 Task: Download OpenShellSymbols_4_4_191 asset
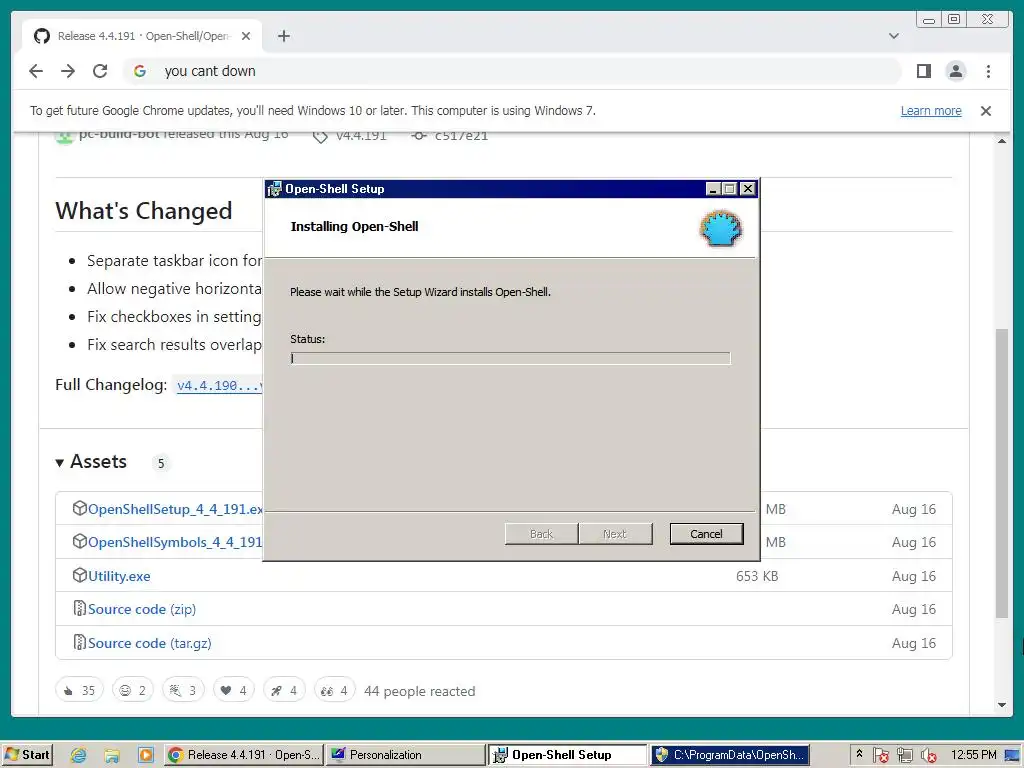(x=175, y=542)
